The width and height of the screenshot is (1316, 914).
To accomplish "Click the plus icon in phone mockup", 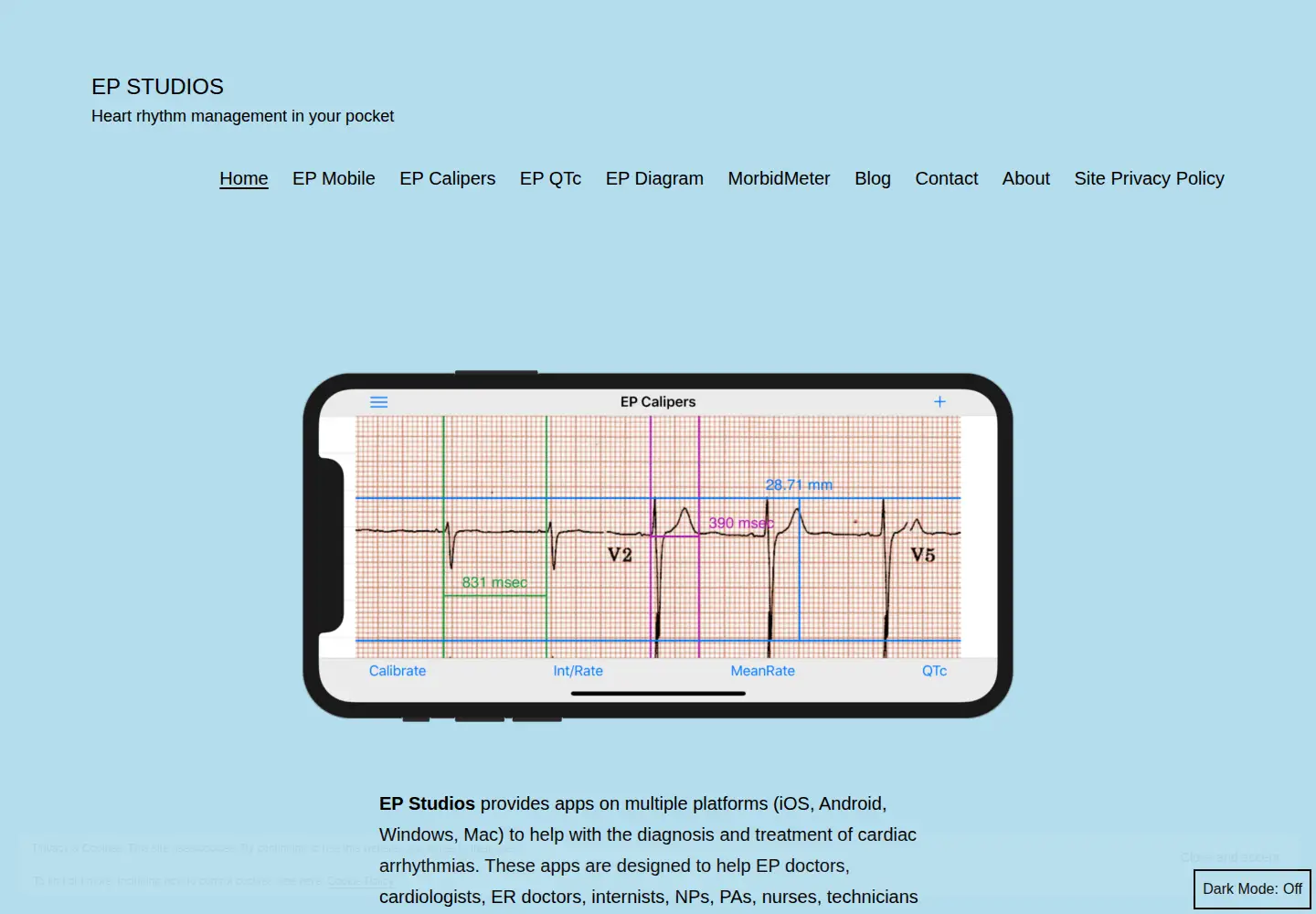I will pyautogui.click(x=939, y=401).
